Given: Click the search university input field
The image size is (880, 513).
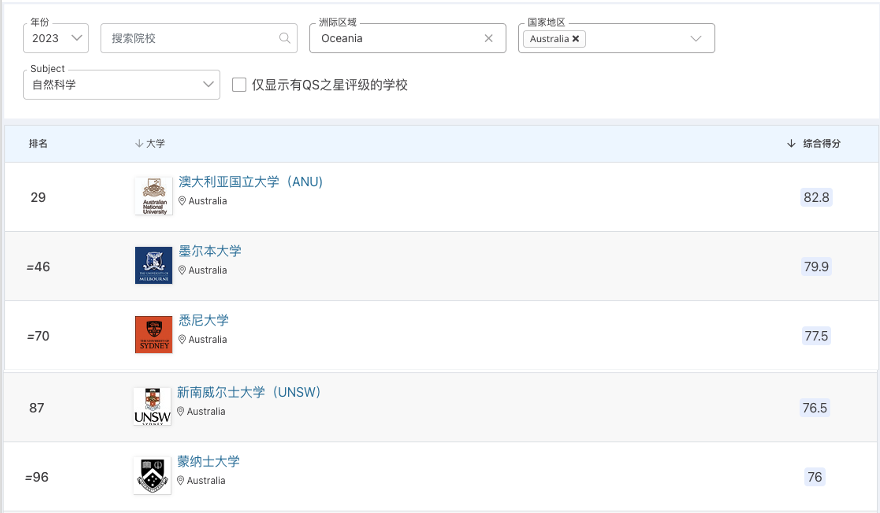Looking at the screenshot, I should [x=199, y=38].
